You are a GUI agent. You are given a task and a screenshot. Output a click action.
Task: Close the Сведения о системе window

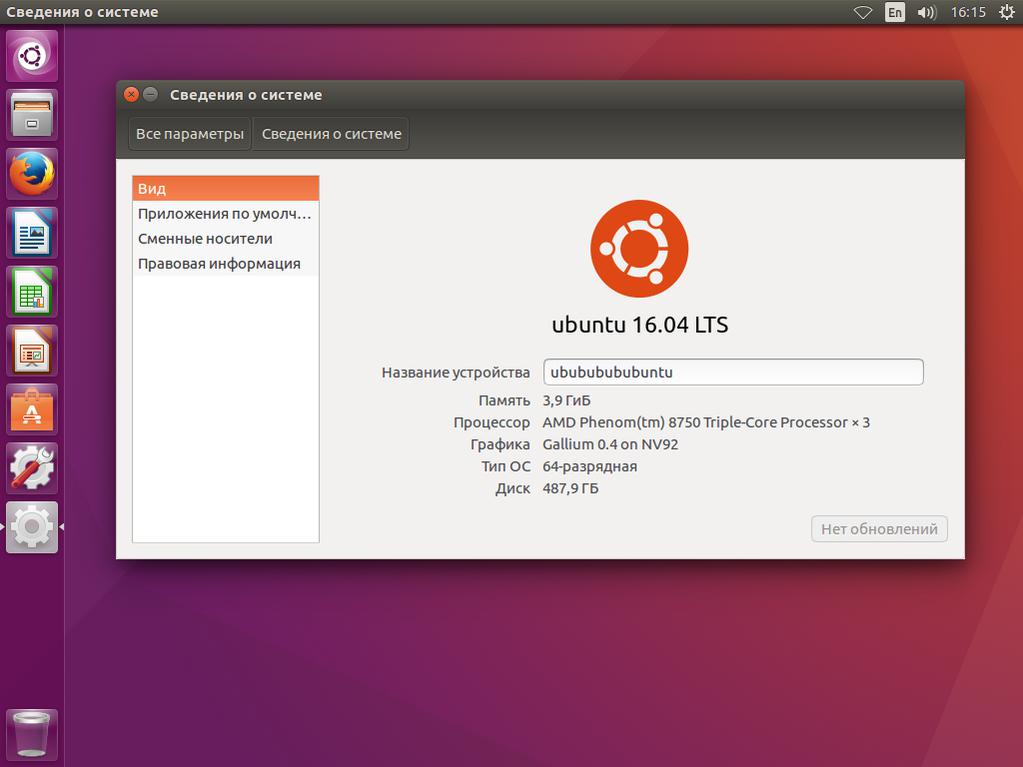click(131, 95)
